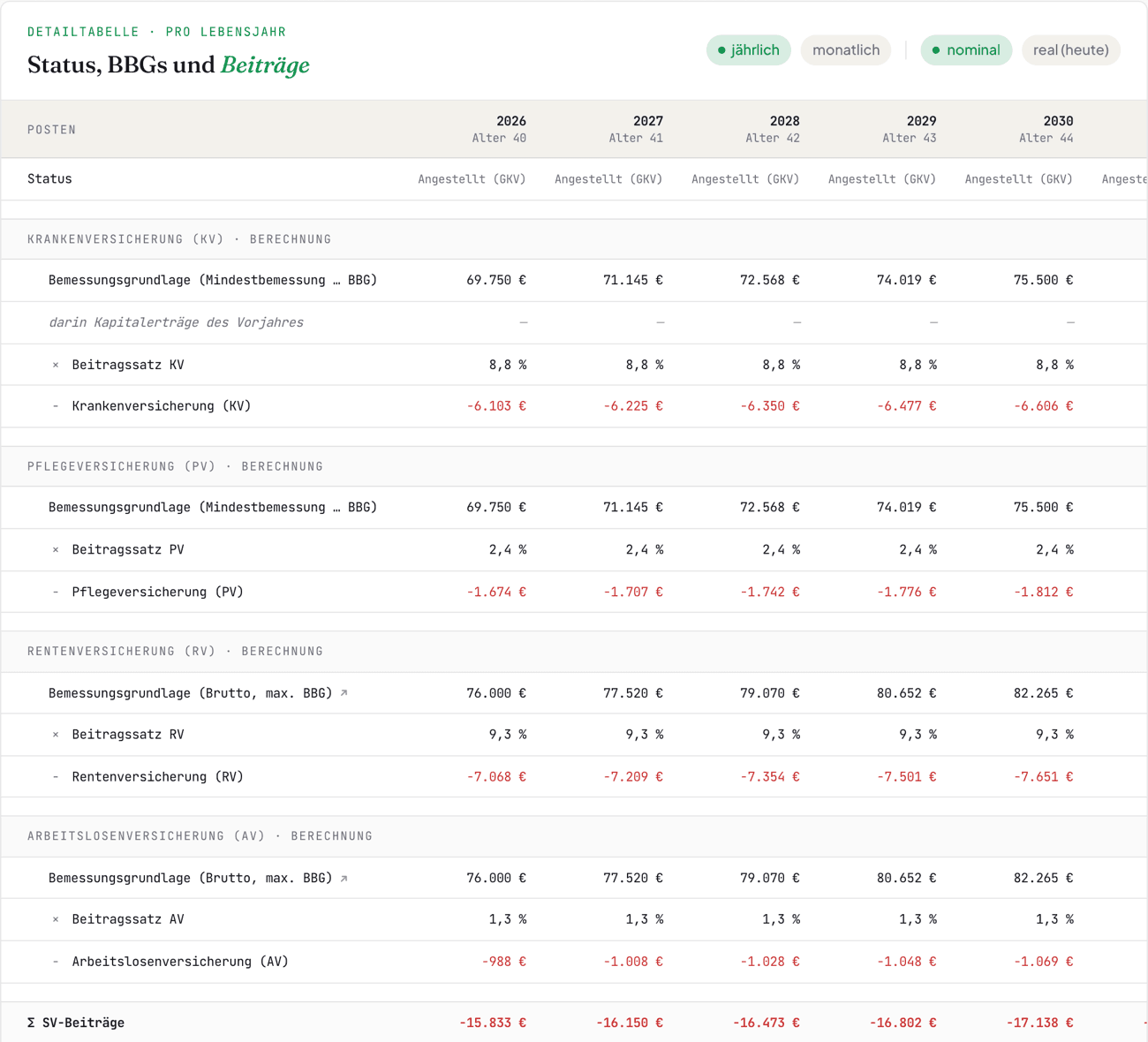Click the Beitragssatz RV row label
Image resolution: width=1148 pixels, height=1042 pixels.
click(x=128, y=735)
